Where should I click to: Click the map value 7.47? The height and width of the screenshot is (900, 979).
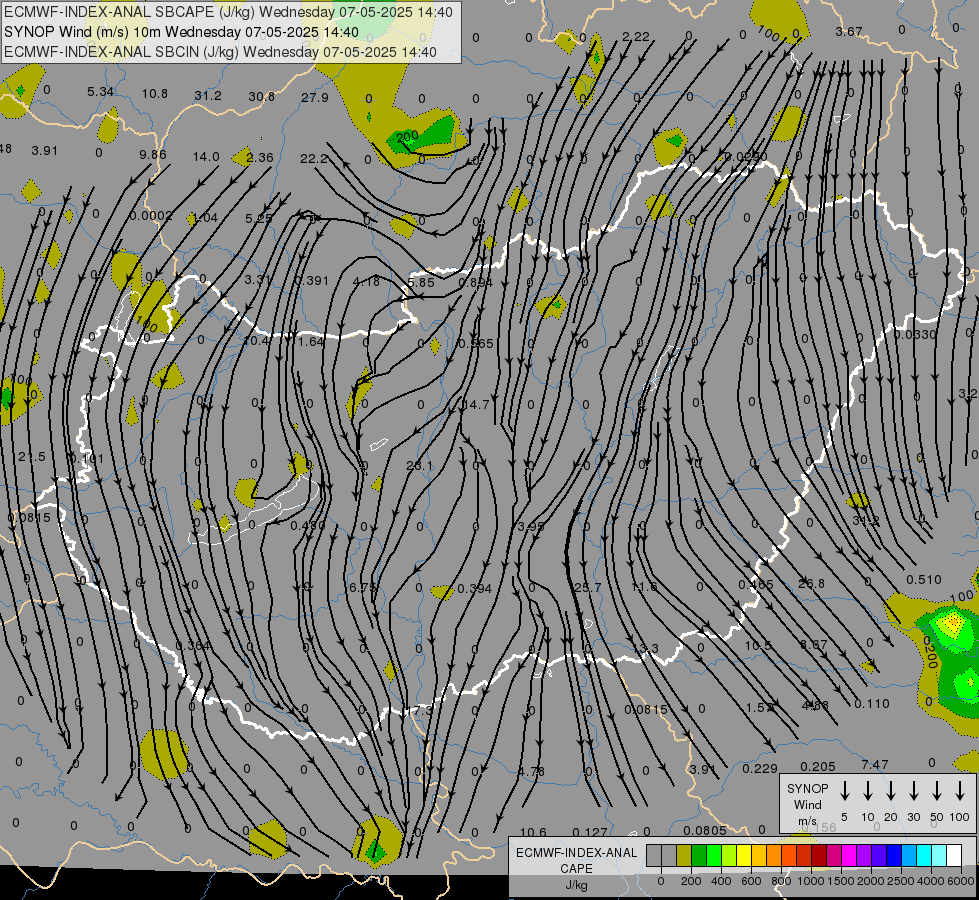click(875, 764)
